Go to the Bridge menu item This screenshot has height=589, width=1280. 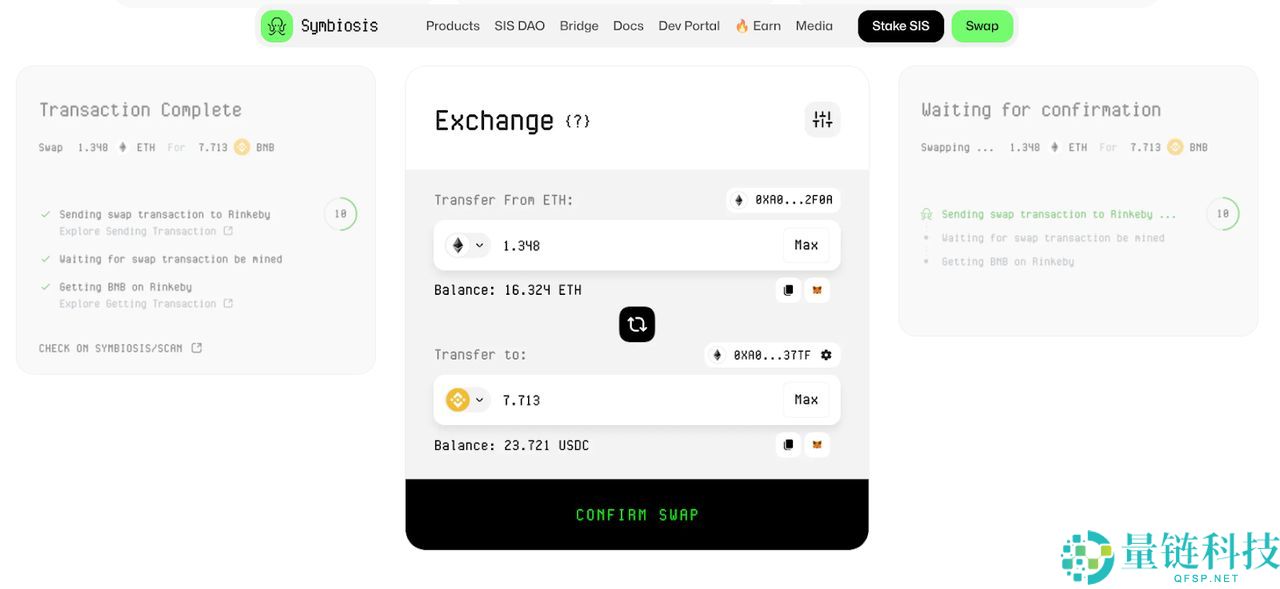click(579, 26)
